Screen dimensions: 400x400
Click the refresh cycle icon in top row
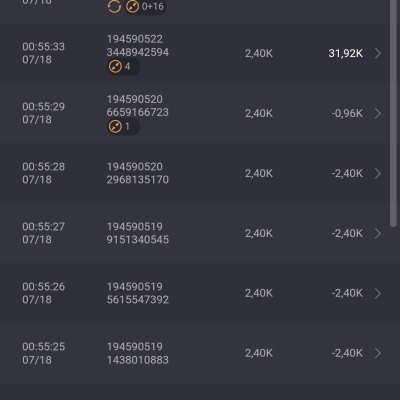point(114,7)
